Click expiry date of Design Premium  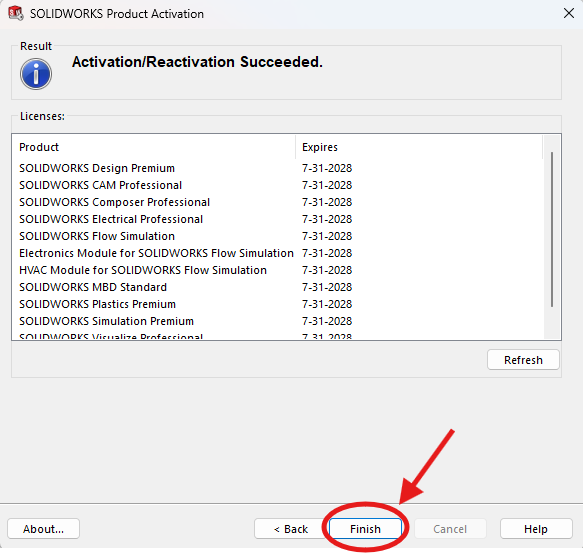point(327,168)
